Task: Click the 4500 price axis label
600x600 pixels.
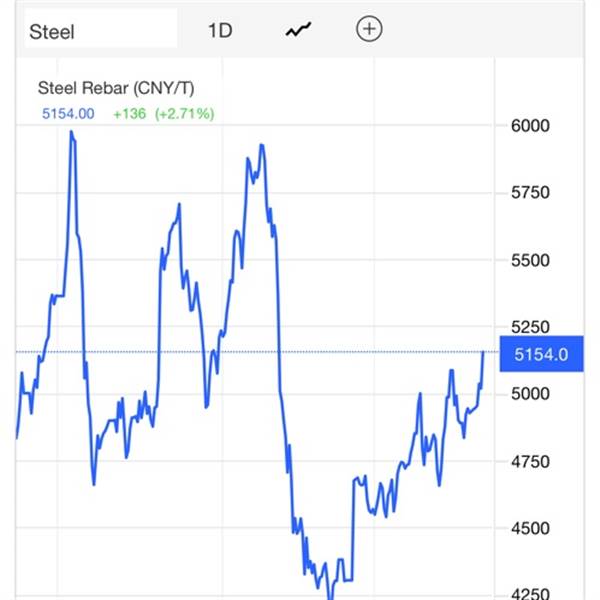Action: pyautogui.click(x=529, y=528)
